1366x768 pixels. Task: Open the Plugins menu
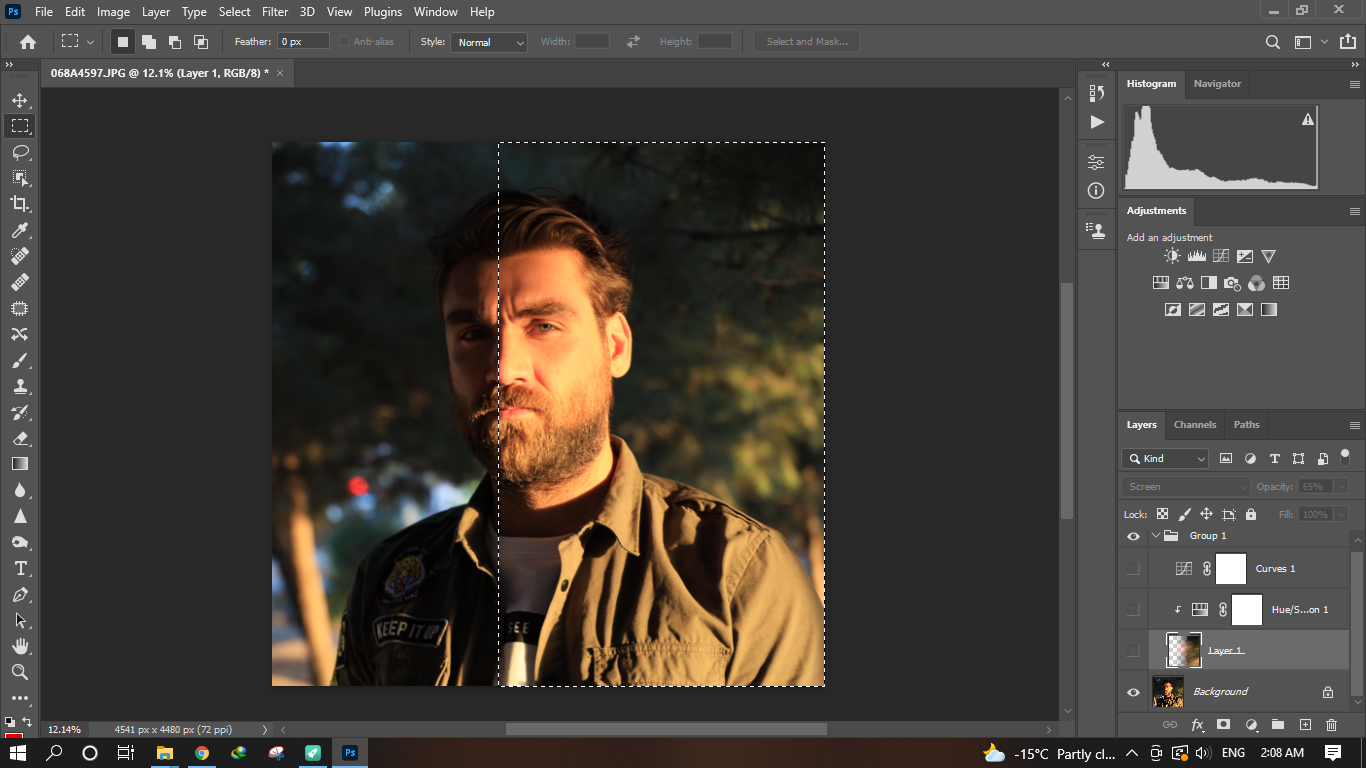click(382, 12)
